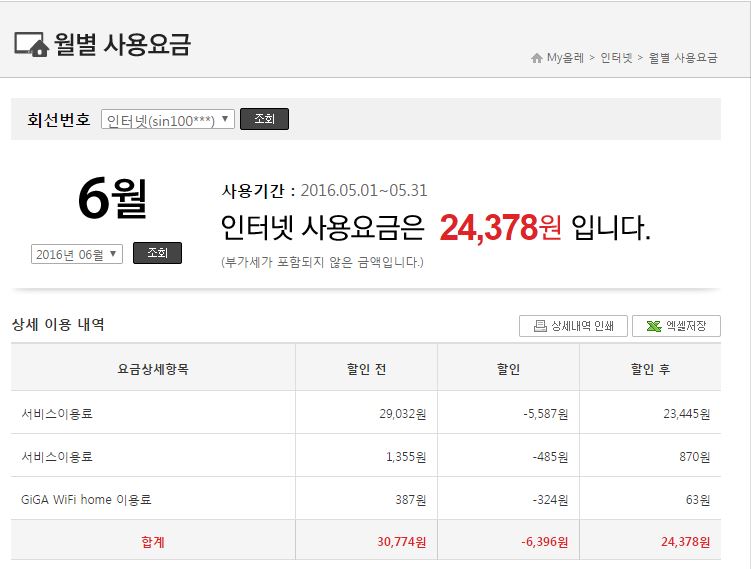Click the home icon in the breadcrumb
Image resolution: width=751 pixels, height=569 pixels.
[537, 58]
